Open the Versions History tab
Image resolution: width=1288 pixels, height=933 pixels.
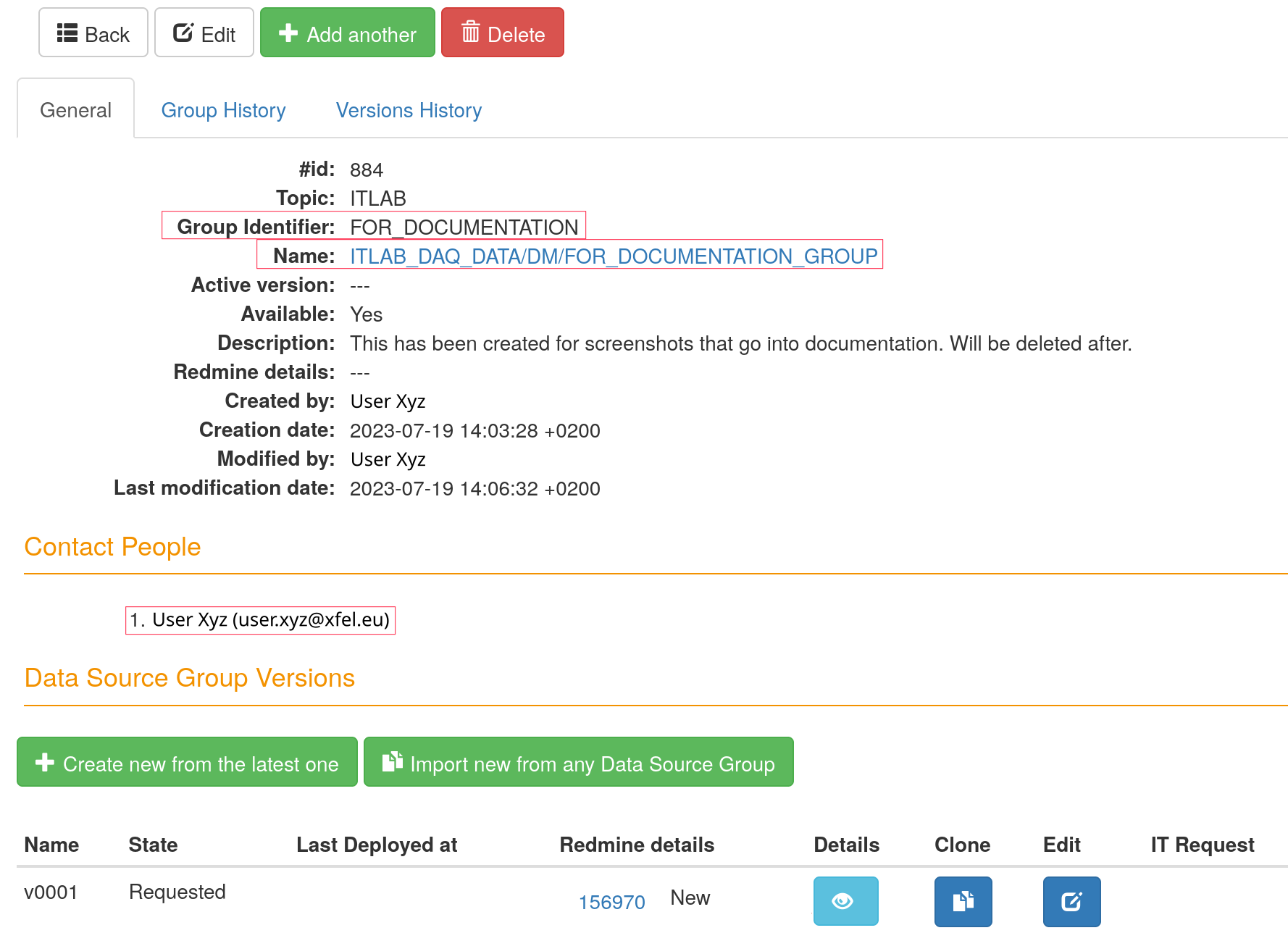point(408,110)
